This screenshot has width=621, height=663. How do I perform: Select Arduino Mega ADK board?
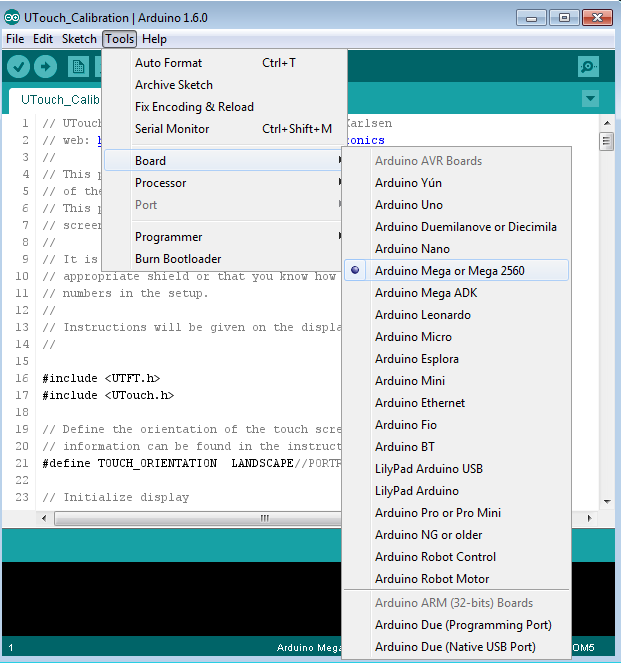click(457, 293)
